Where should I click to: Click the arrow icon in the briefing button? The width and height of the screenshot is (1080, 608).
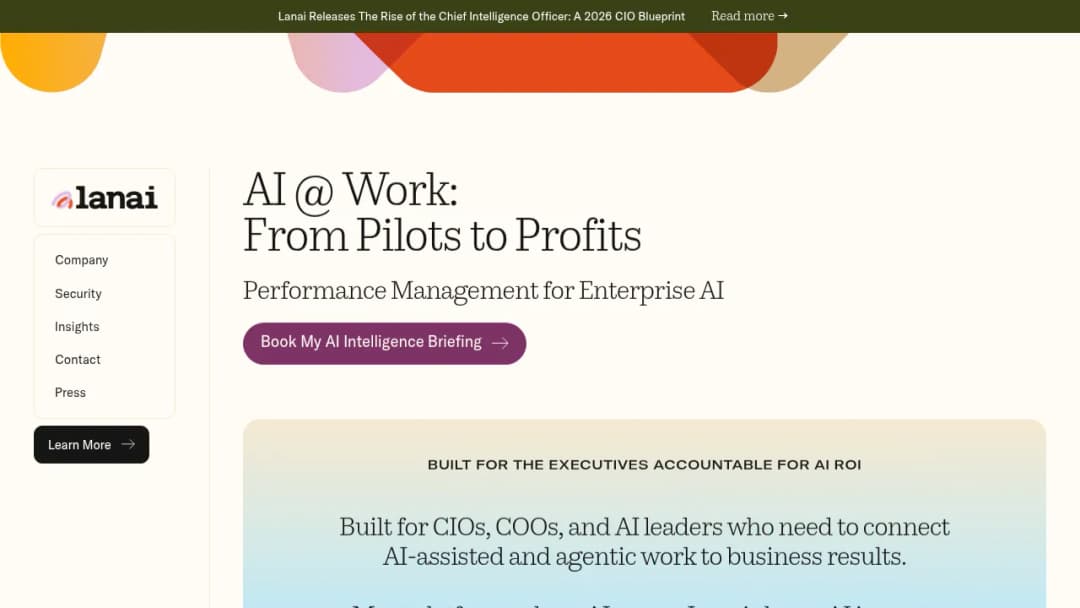coord(500,343)
